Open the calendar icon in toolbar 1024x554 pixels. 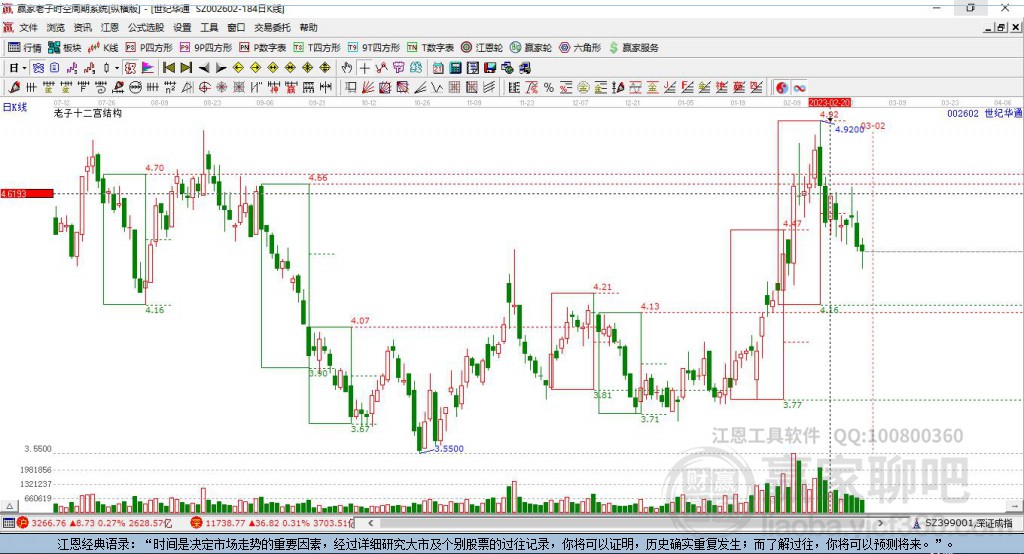point(438,68)
